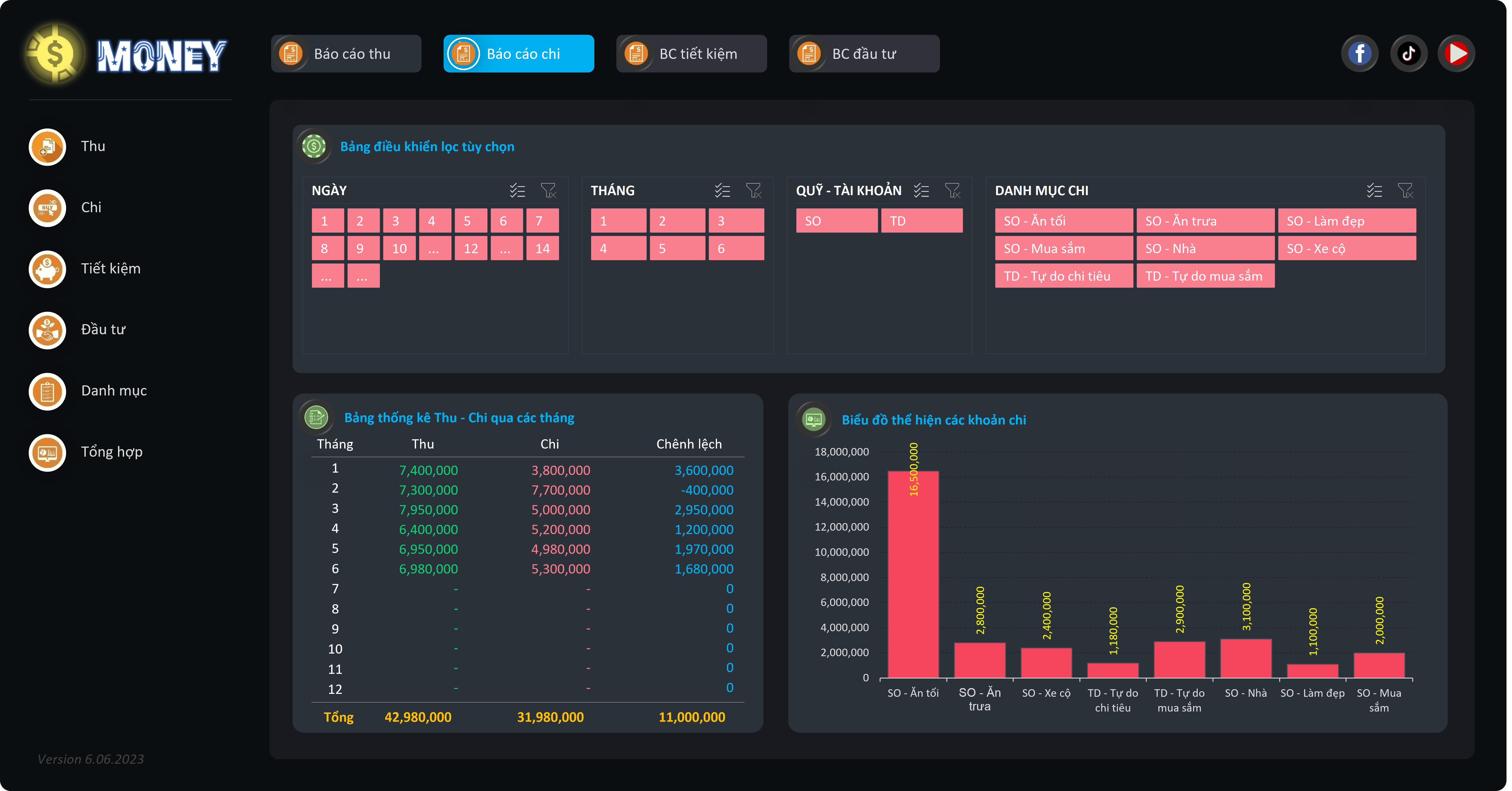Viewport: 1512px width, 791px height.
Task: Clear filter on QUỸ - TÀI KHOẢN slicer
Action: (x=953, y=190)
